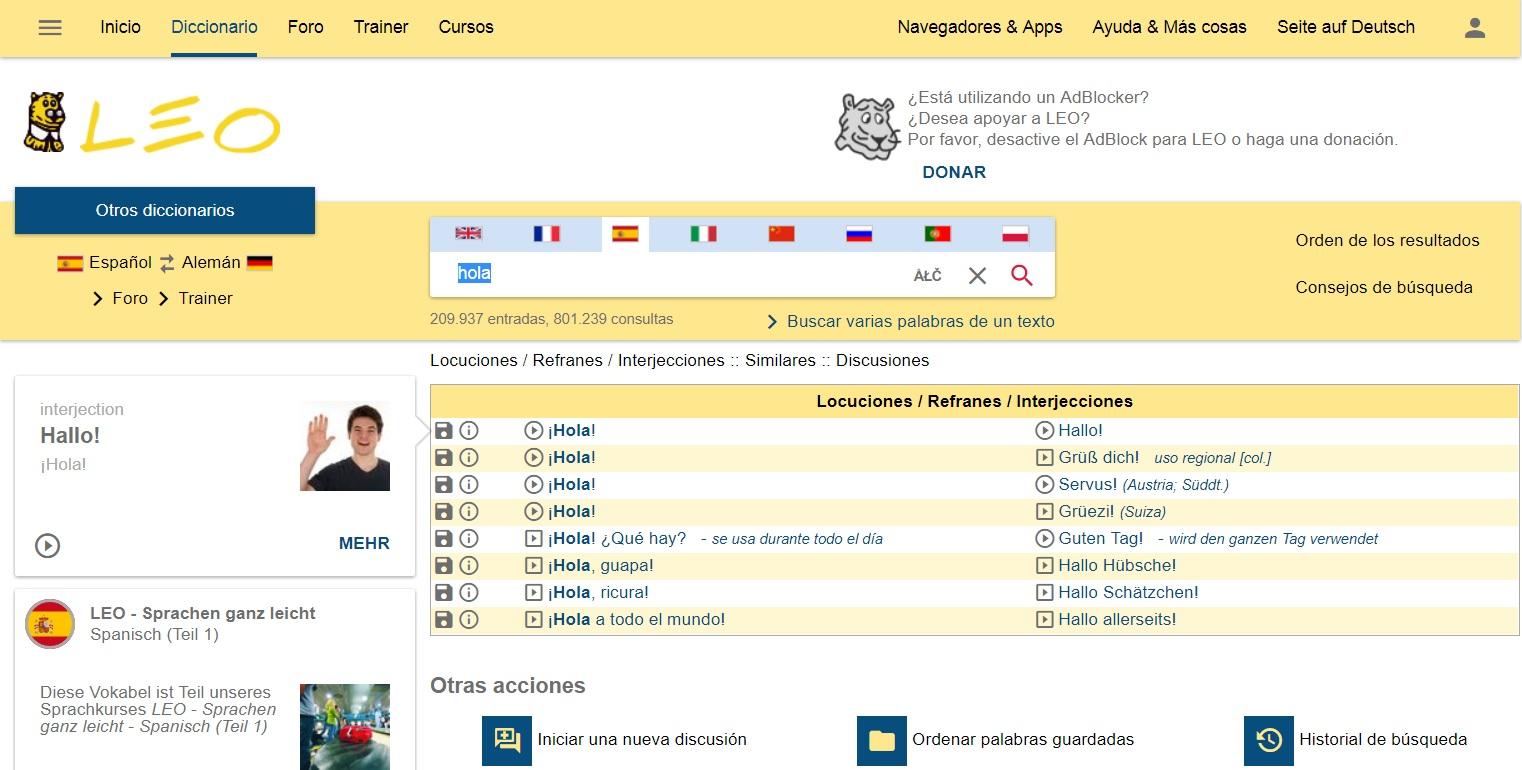
Task: Show info for the Grüezi! row
Action: coord(469,512)
